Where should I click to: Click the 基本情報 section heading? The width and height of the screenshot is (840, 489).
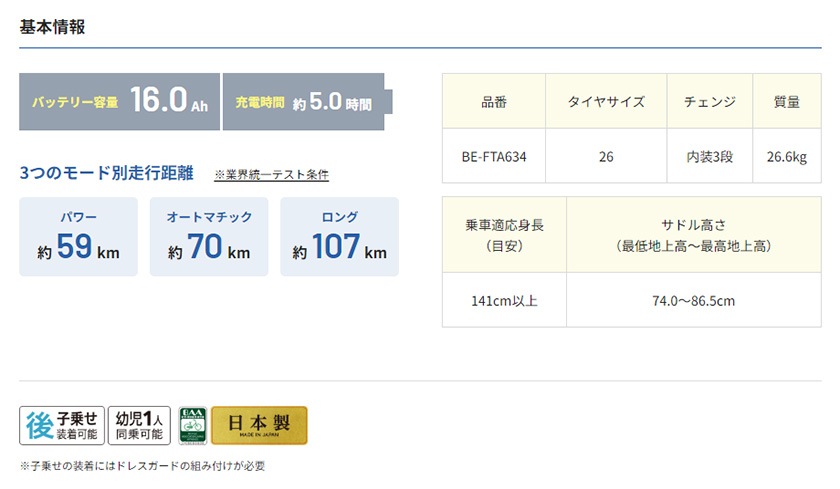[52, 27]
